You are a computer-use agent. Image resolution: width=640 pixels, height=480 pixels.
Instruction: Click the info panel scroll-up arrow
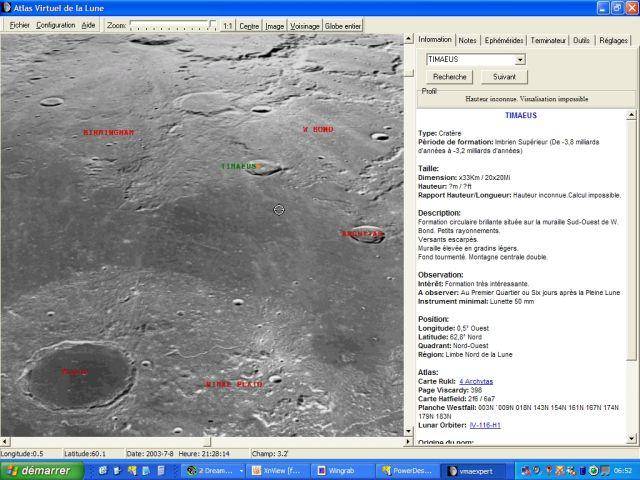pos(631,115)
